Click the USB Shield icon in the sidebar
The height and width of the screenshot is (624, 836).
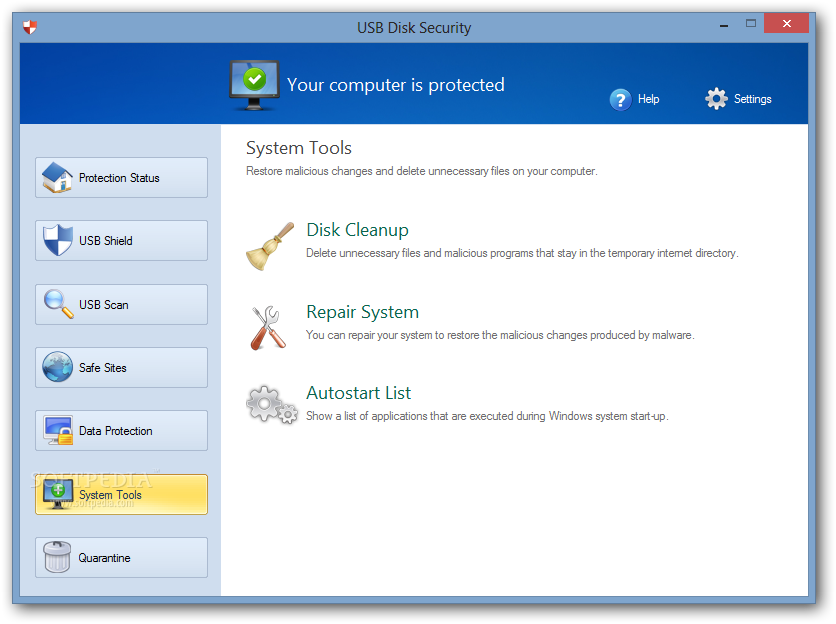58,240
